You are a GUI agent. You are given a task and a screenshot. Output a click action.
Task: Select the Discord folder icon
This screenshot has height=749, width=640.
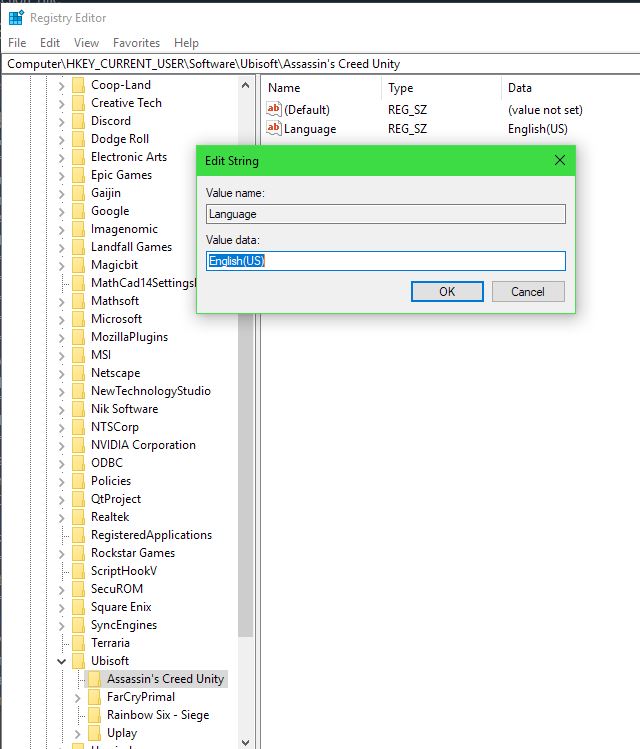click(x=78, y=121)
